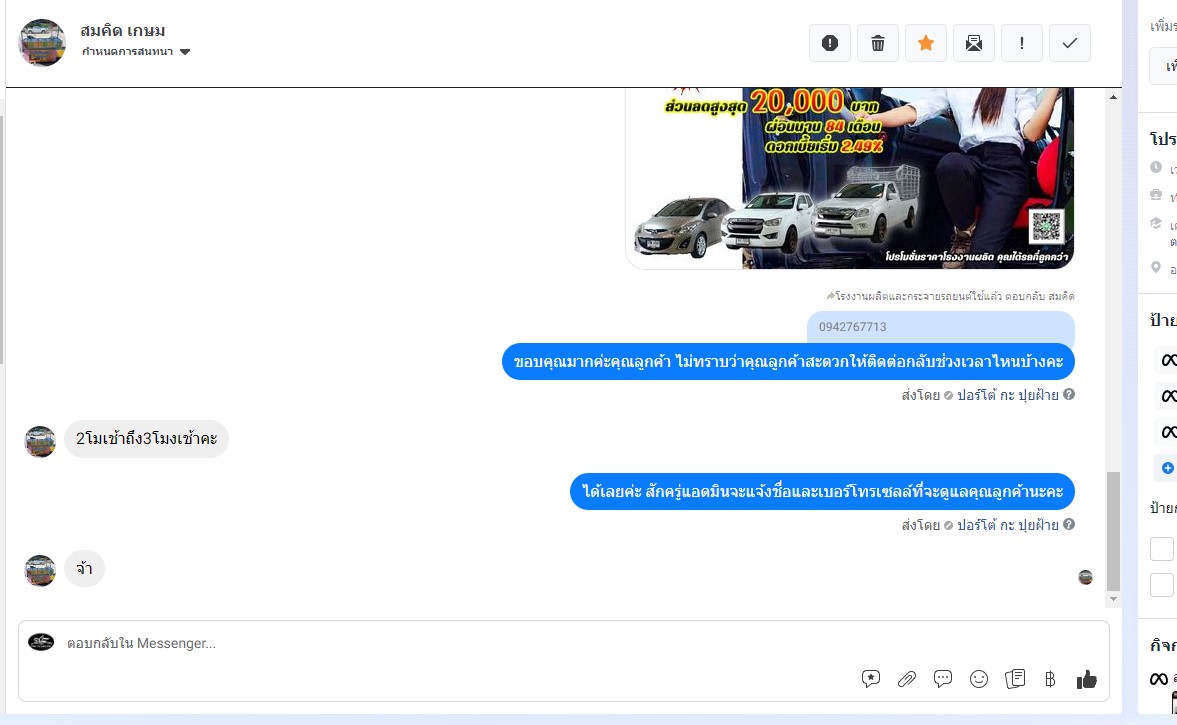Open help icon under ได้เลยค่ะ message
The image size is (1177, 725).
coord(1069,524)
